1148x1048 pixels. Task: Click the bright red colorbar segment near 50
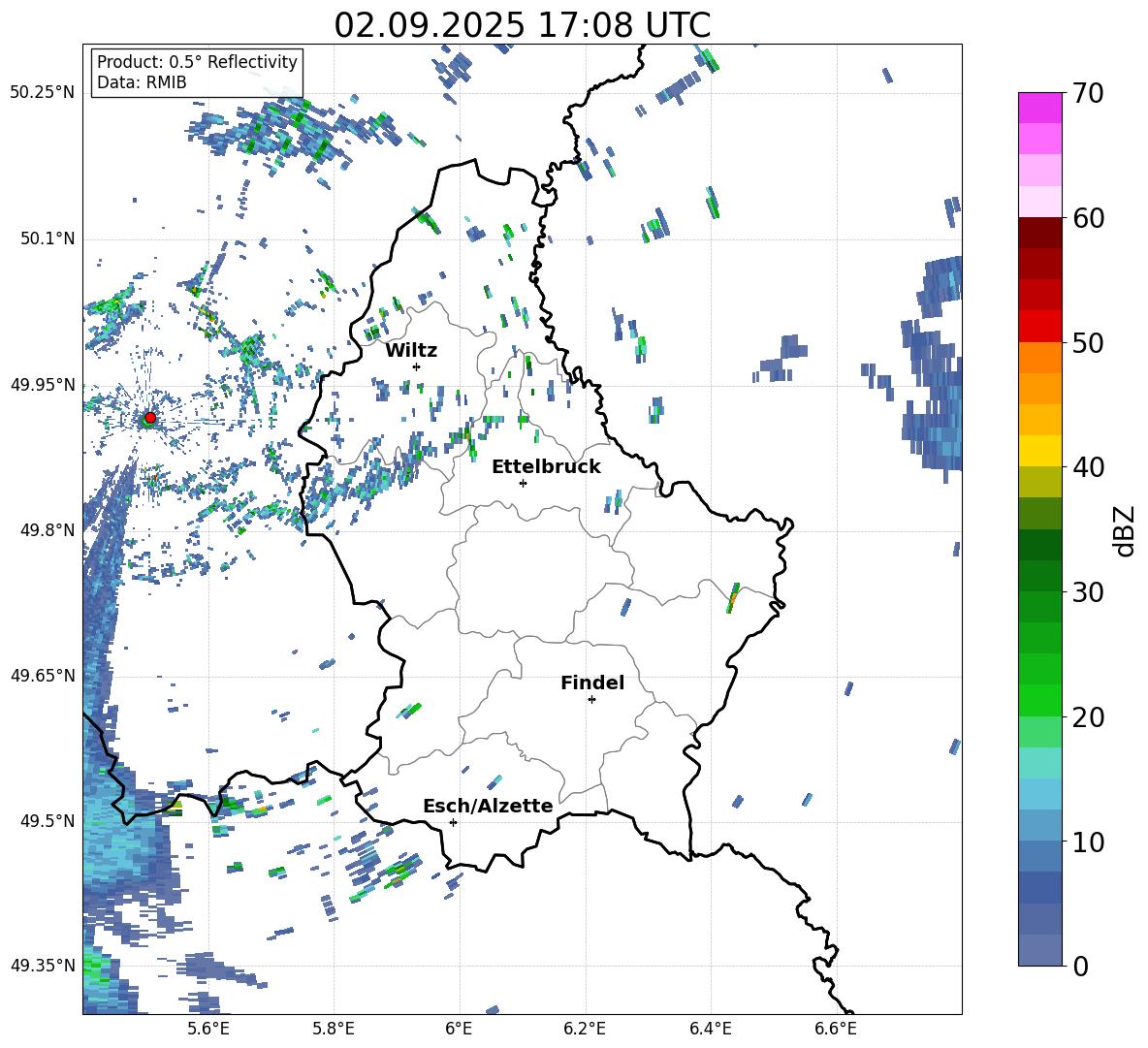tap(1039, 327)
